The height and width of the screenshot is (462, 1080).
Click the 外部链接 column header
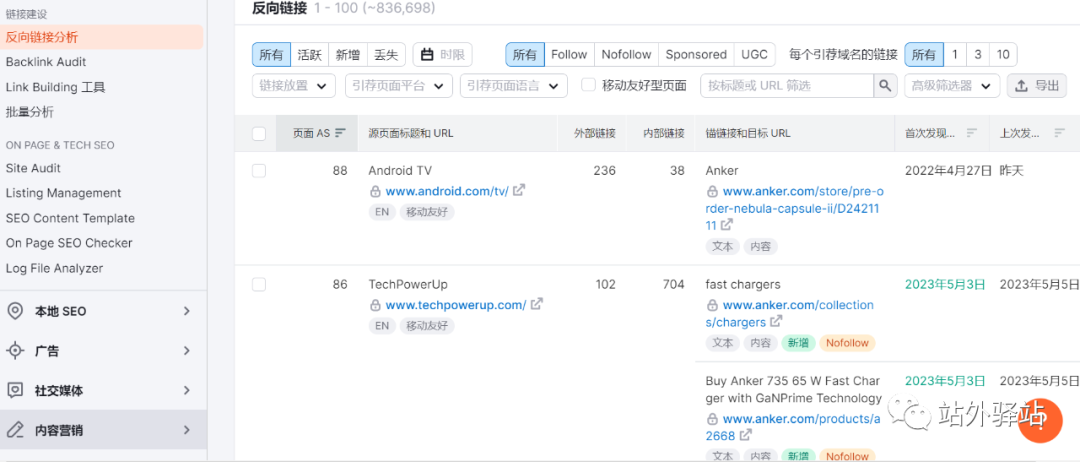(x=596, y=134)
